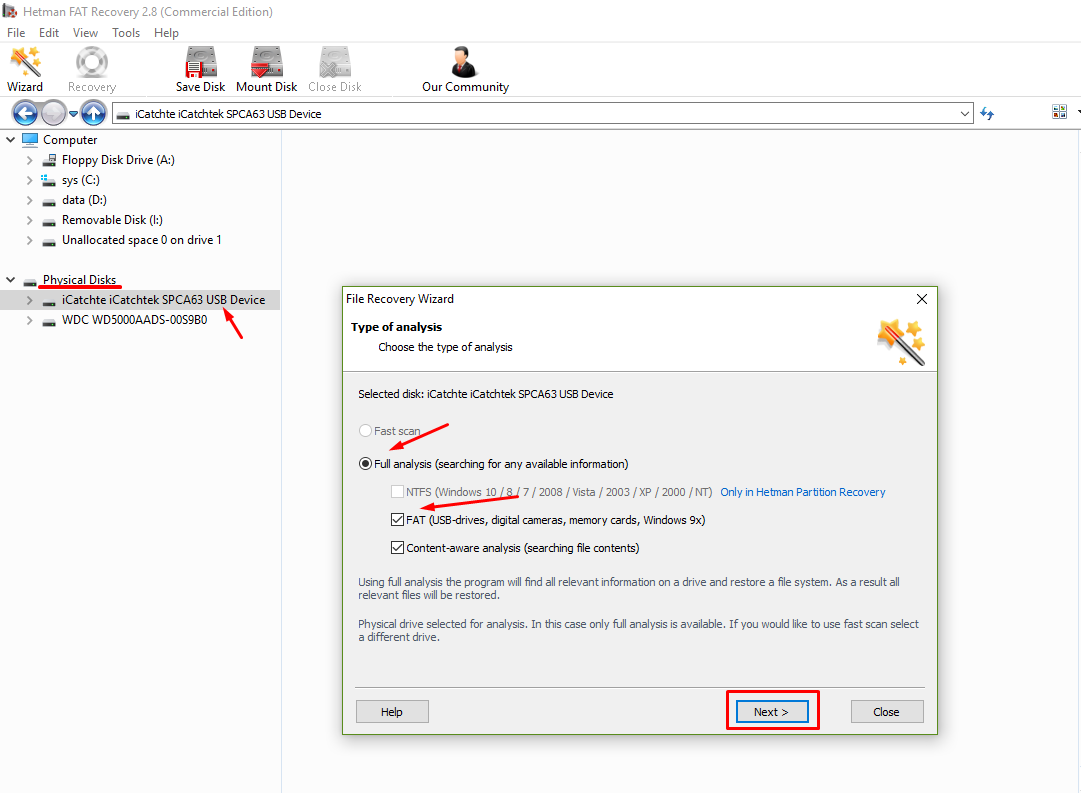1081x793 pixels.
Task: Collapse the Physical Disks tree node
Action: [11, 280]
